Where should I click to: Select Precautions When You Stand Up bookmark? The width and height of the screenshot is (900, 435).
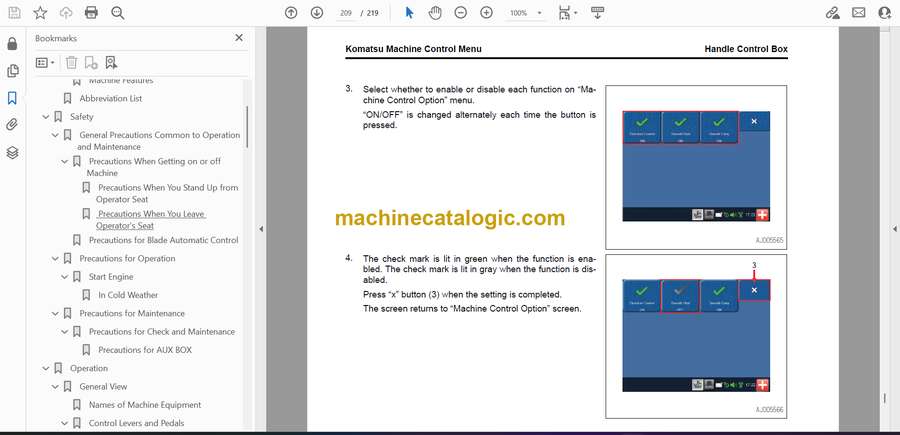(167, 193)
